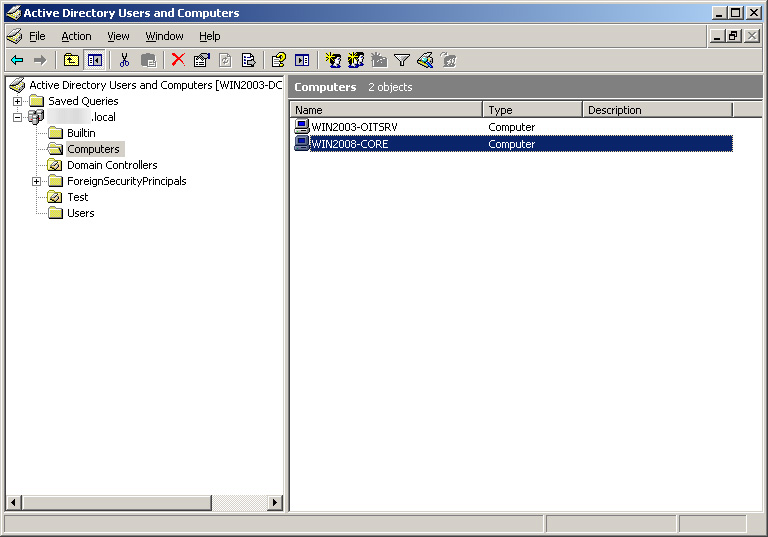Click the greyed Copy toolbar icon

pos(148,60)
